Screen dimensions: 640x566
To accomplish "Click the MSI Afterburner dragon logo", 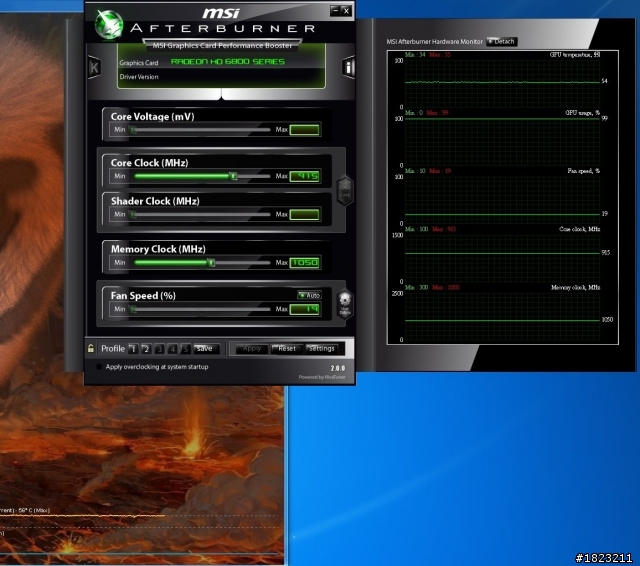I will point(109,24).
